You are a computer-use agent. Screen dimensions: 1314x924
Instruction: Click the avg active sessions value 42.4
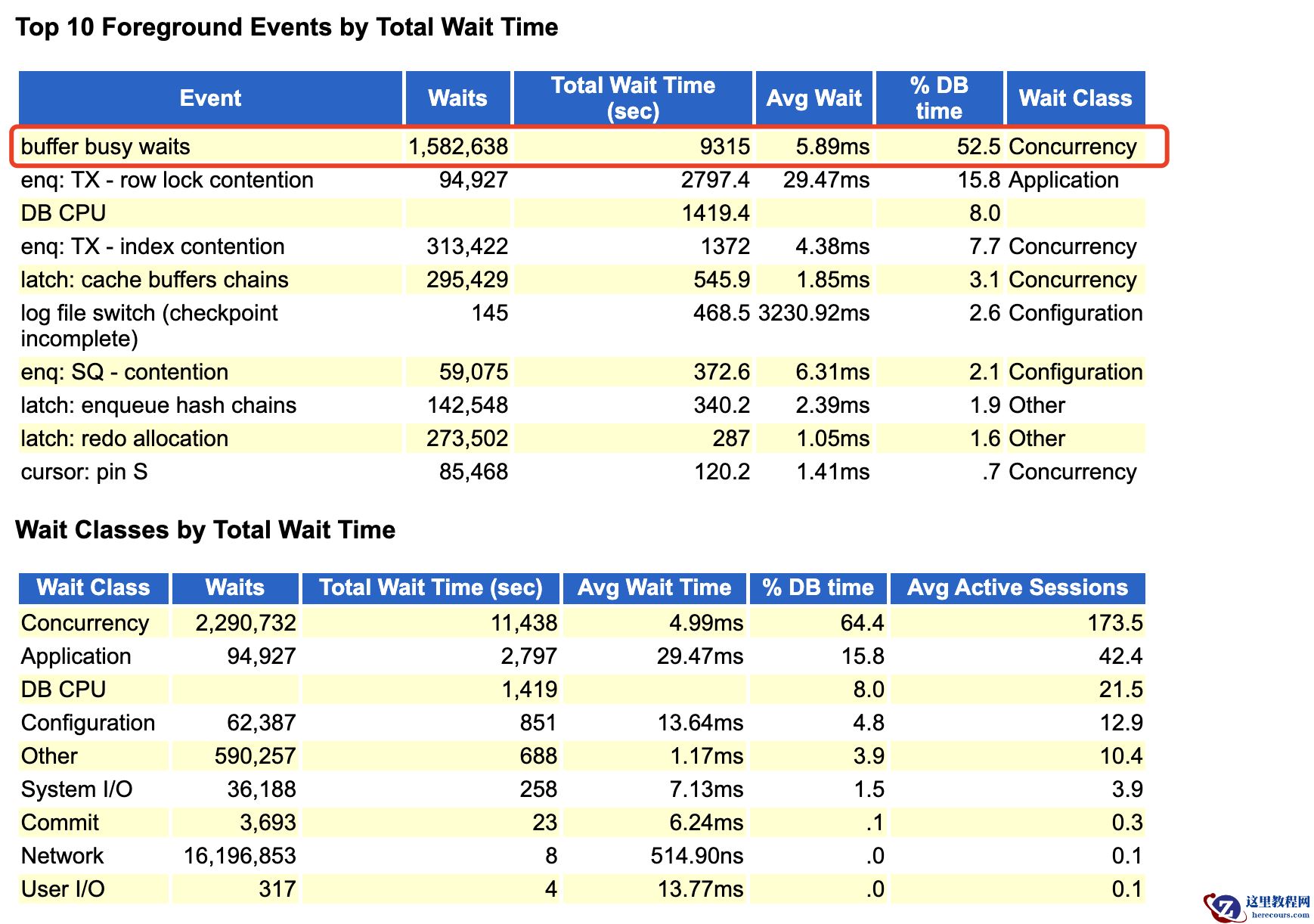click(x=1120, y=656)
